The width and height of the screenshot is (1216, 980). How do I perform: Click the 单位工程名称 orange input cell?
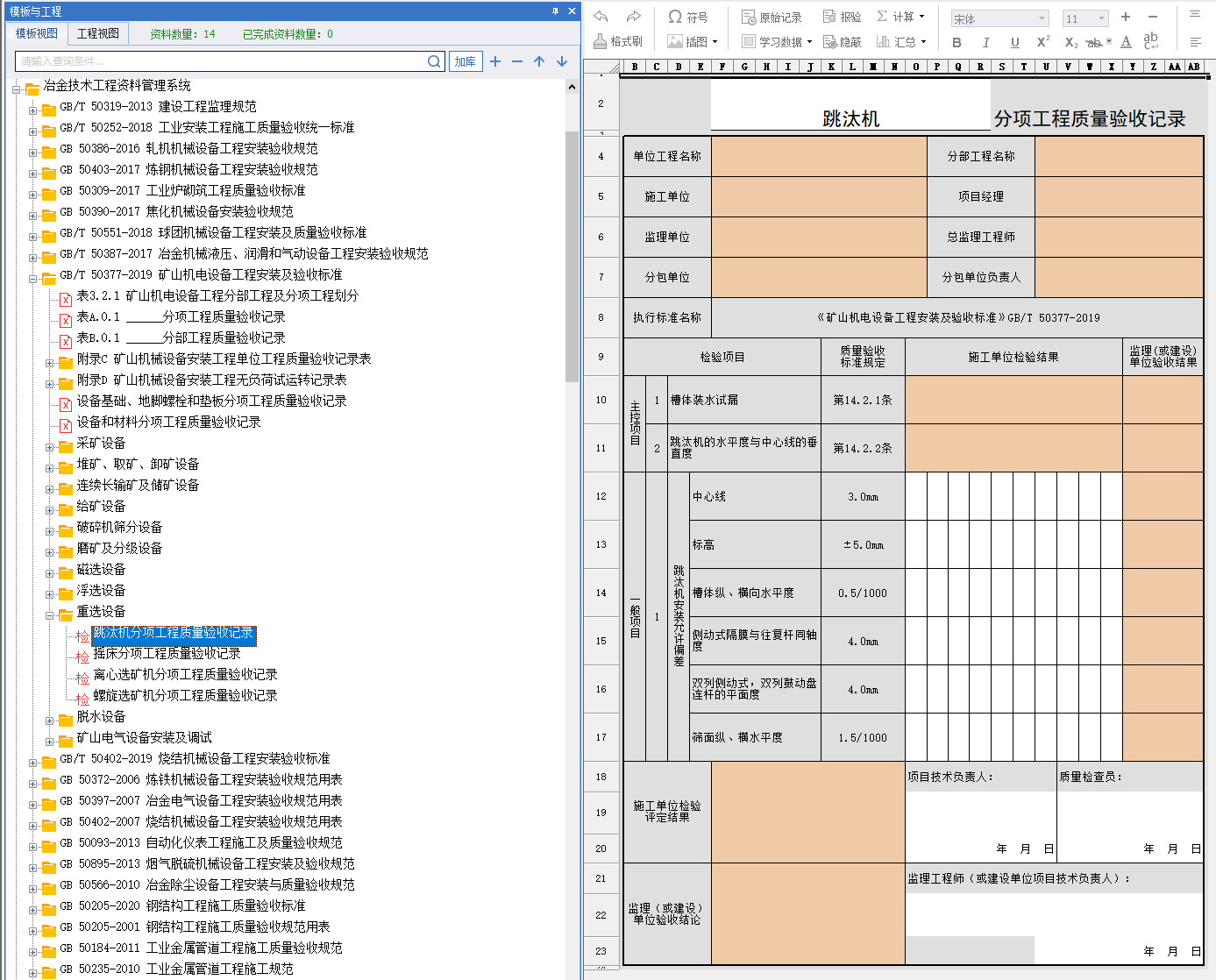[819, 156]
